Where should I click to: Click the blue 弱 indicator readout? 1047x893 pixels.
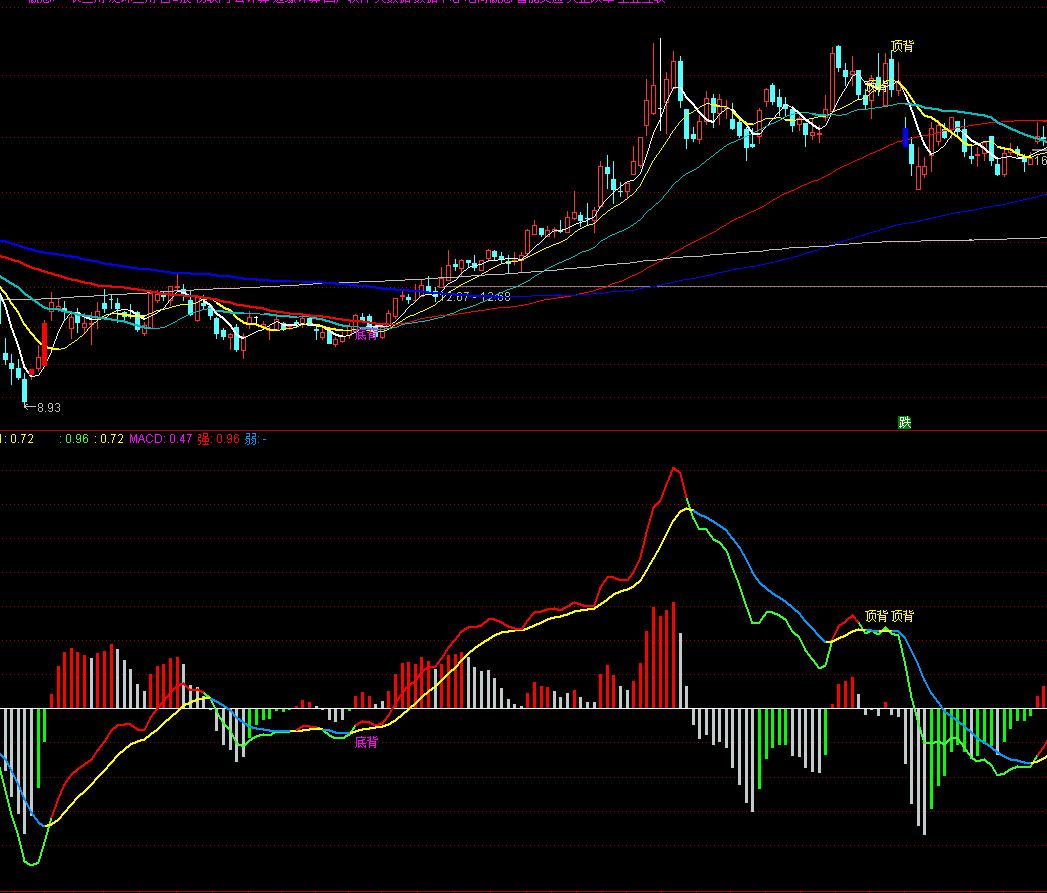[255, 438]
